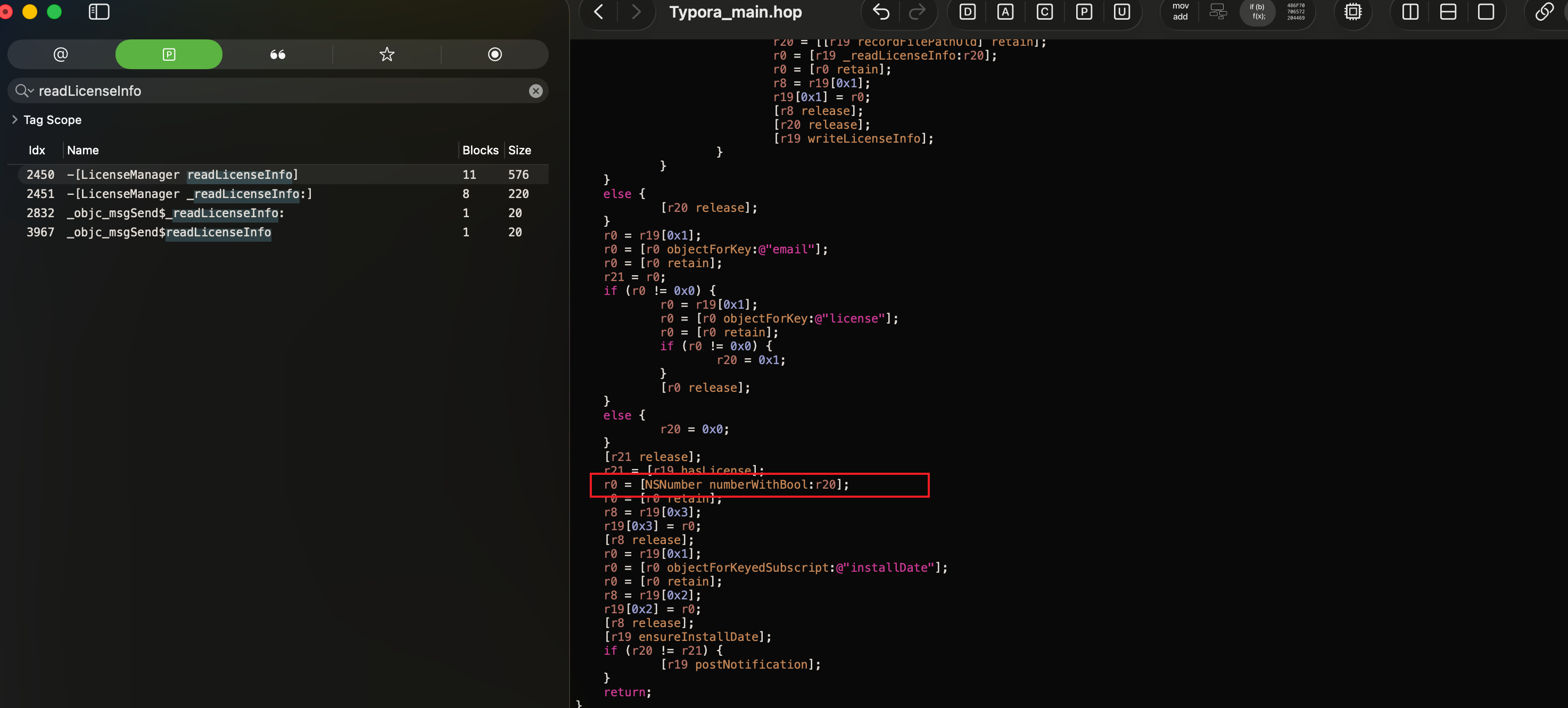
Task: Click the link chain icon
Action: pyautogui.click(x=1544, y=12)
